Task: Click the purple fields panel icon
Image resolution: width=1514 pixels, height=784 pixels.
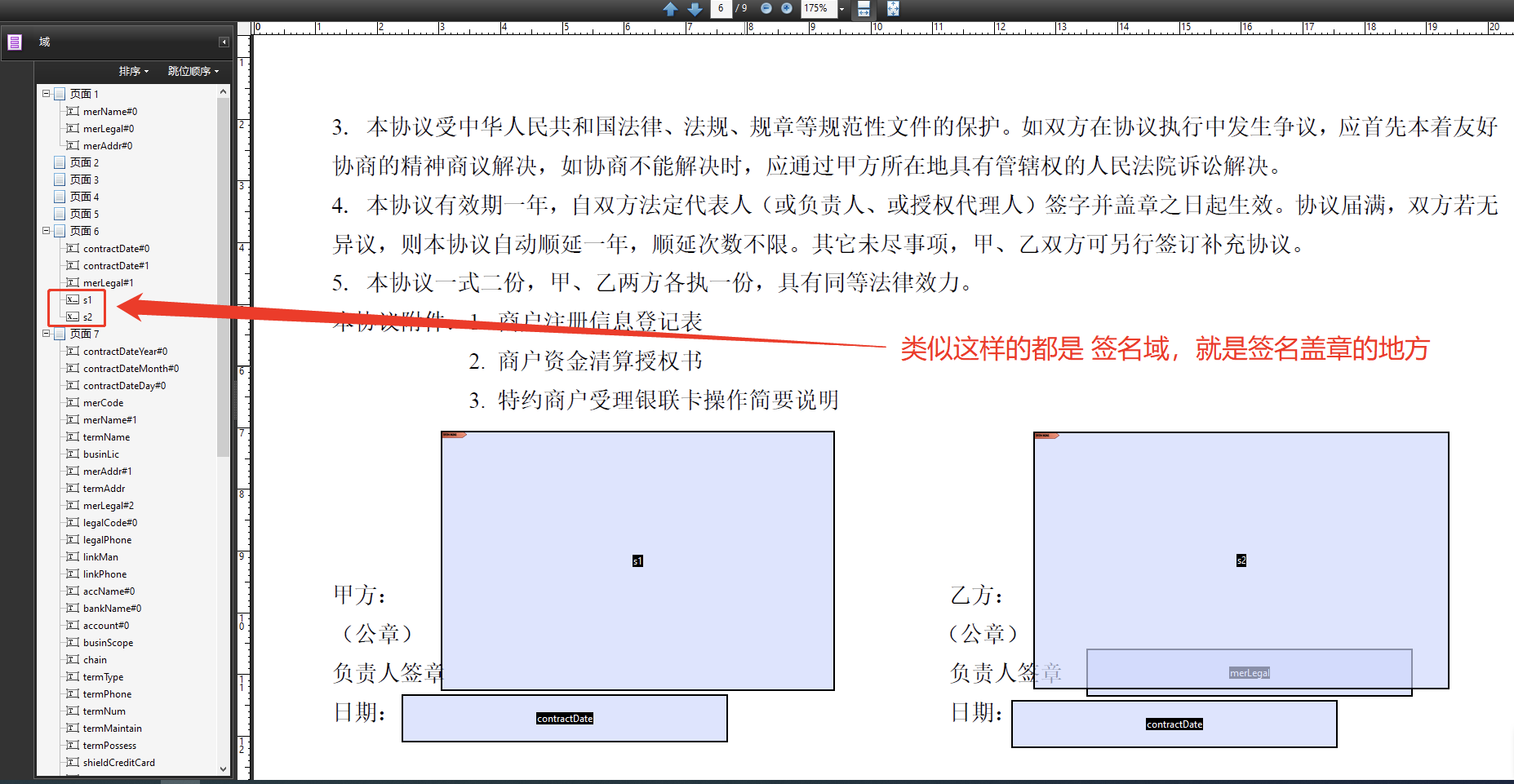Action: click(x=15, y=42)
